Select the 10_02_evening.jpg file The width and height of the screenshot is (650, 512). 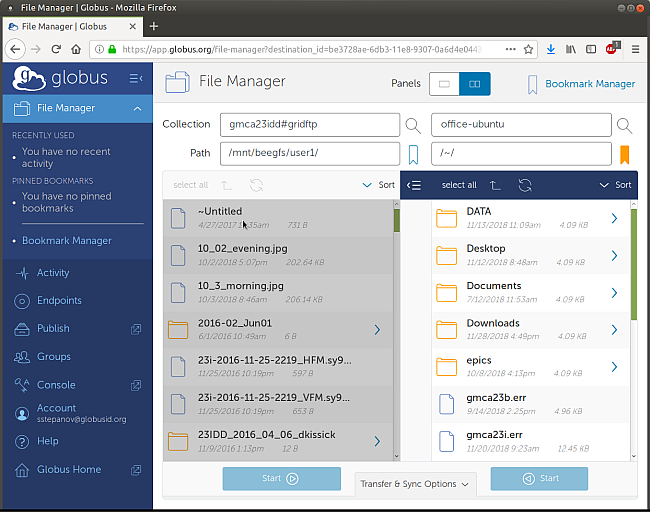[x=278, y=255]
